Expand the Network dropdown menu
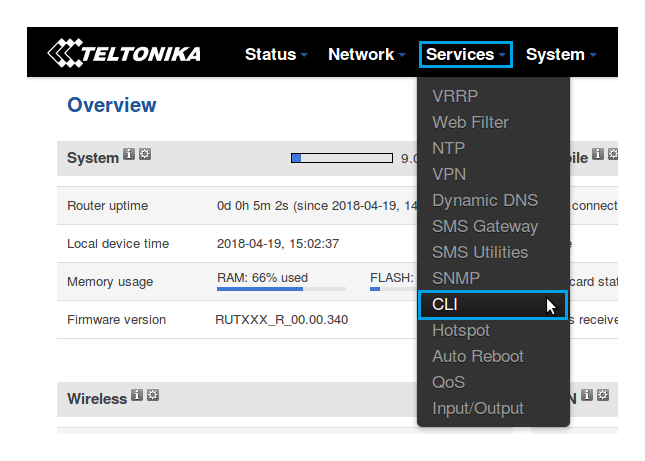Viewport: 645px width, 461px height. 366,54
